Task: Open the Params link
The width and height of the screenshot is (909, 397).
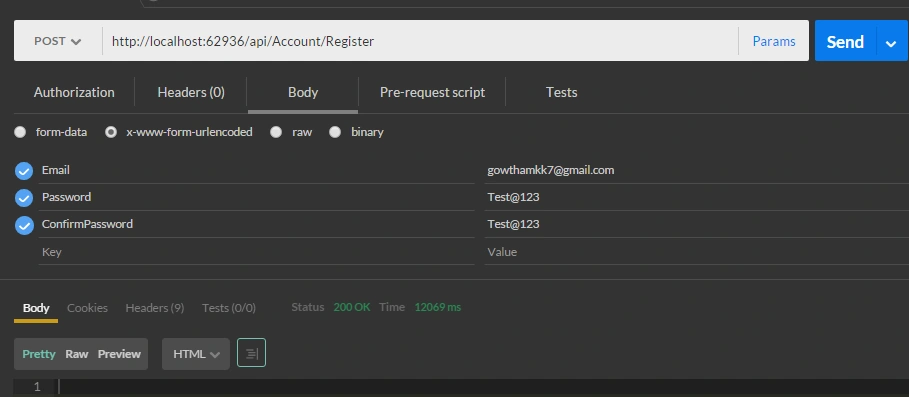Action: click(774, 41)
